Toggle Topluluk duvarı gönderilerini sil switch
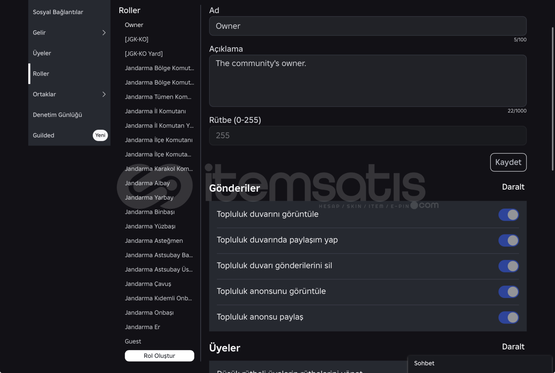Viewport: 555px width, 373px height. [x=509, y=266]
